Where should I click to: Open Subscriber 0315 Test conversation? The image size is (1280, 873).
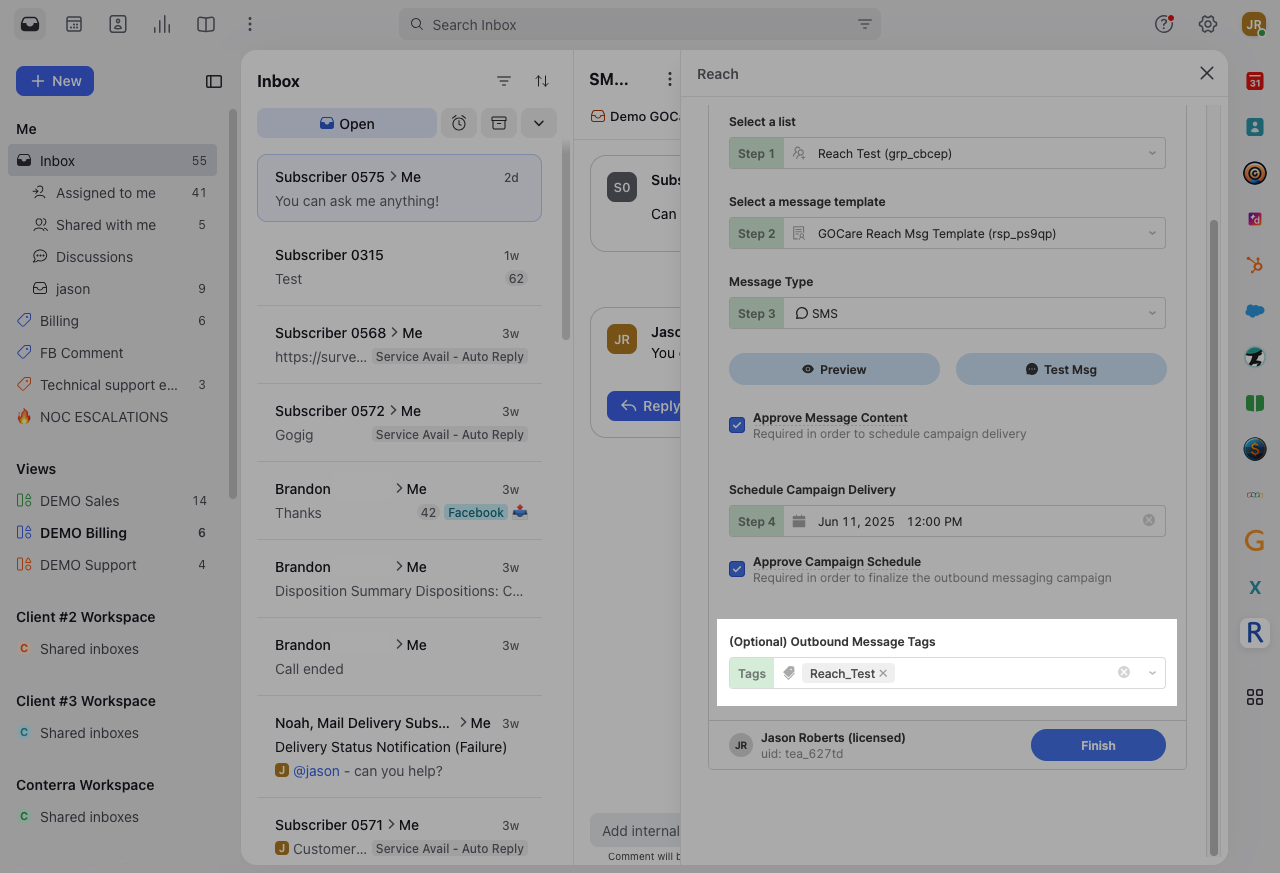tap(400, 267)
